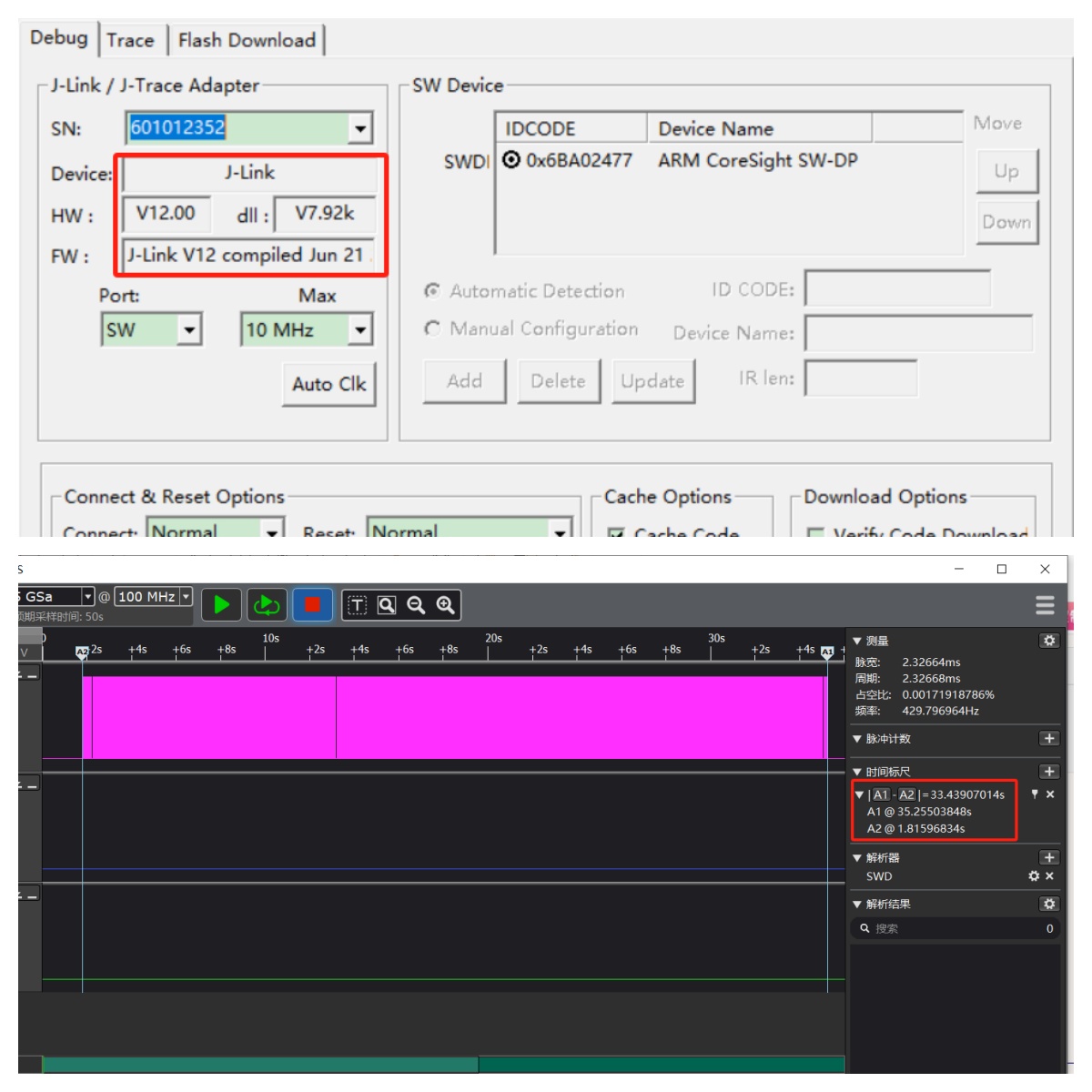Viewport: 1092px width, 1092px height.
Task: Open the 测量 section's gear settings
Action: (x=1049, y=641)
